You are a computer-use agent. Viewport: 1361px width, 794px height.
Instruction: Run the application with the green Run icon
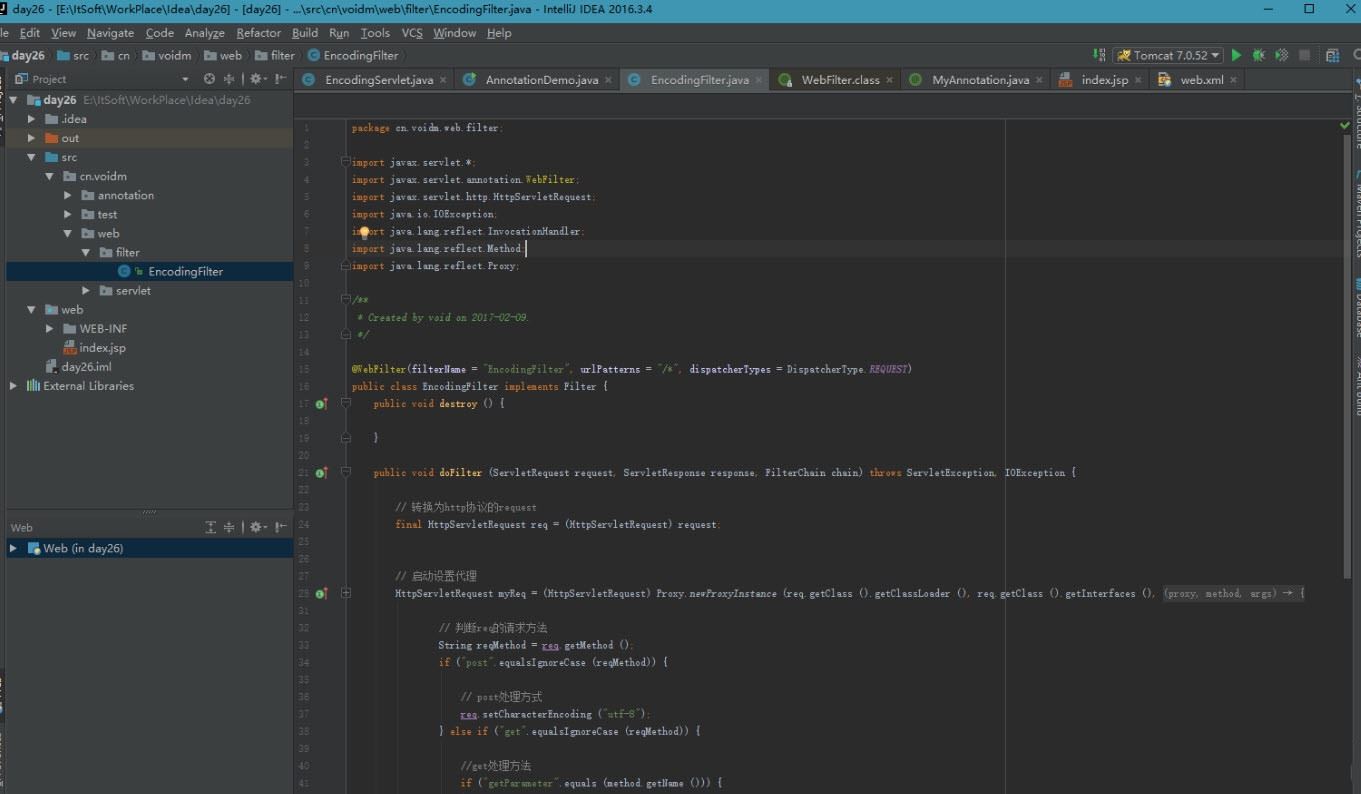click(1236, 55)
